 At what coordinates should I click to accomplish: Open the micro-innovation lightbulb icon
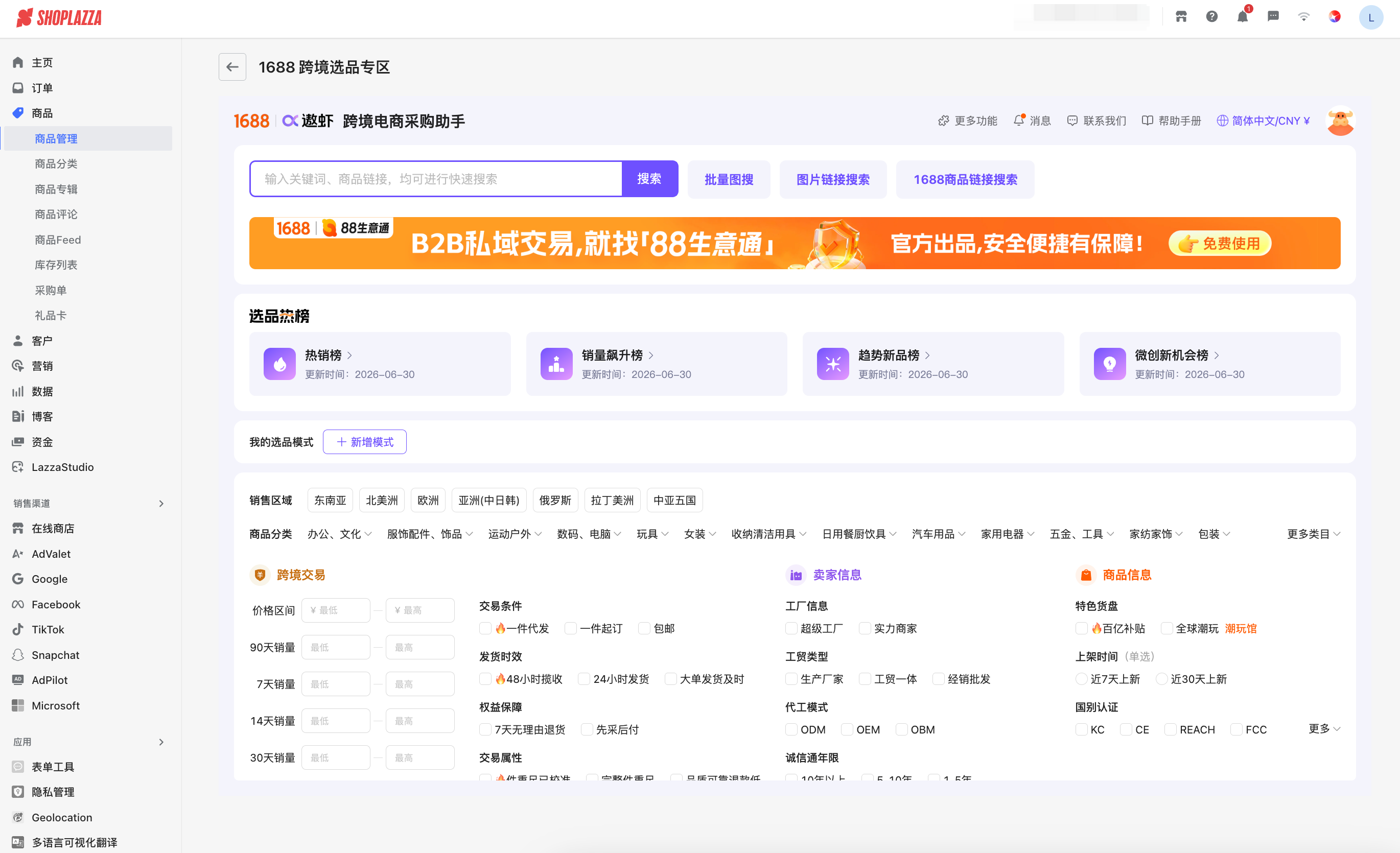(x=1110, y=364)
